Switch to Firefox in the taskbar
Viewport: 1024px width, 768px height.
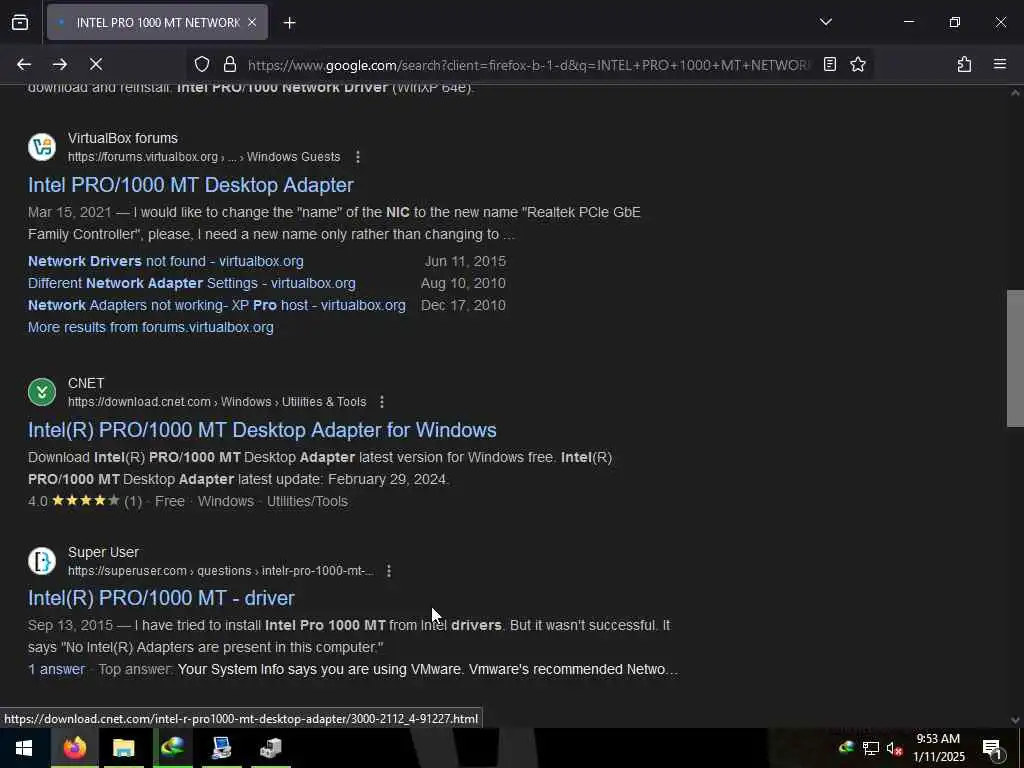point(75,748)
